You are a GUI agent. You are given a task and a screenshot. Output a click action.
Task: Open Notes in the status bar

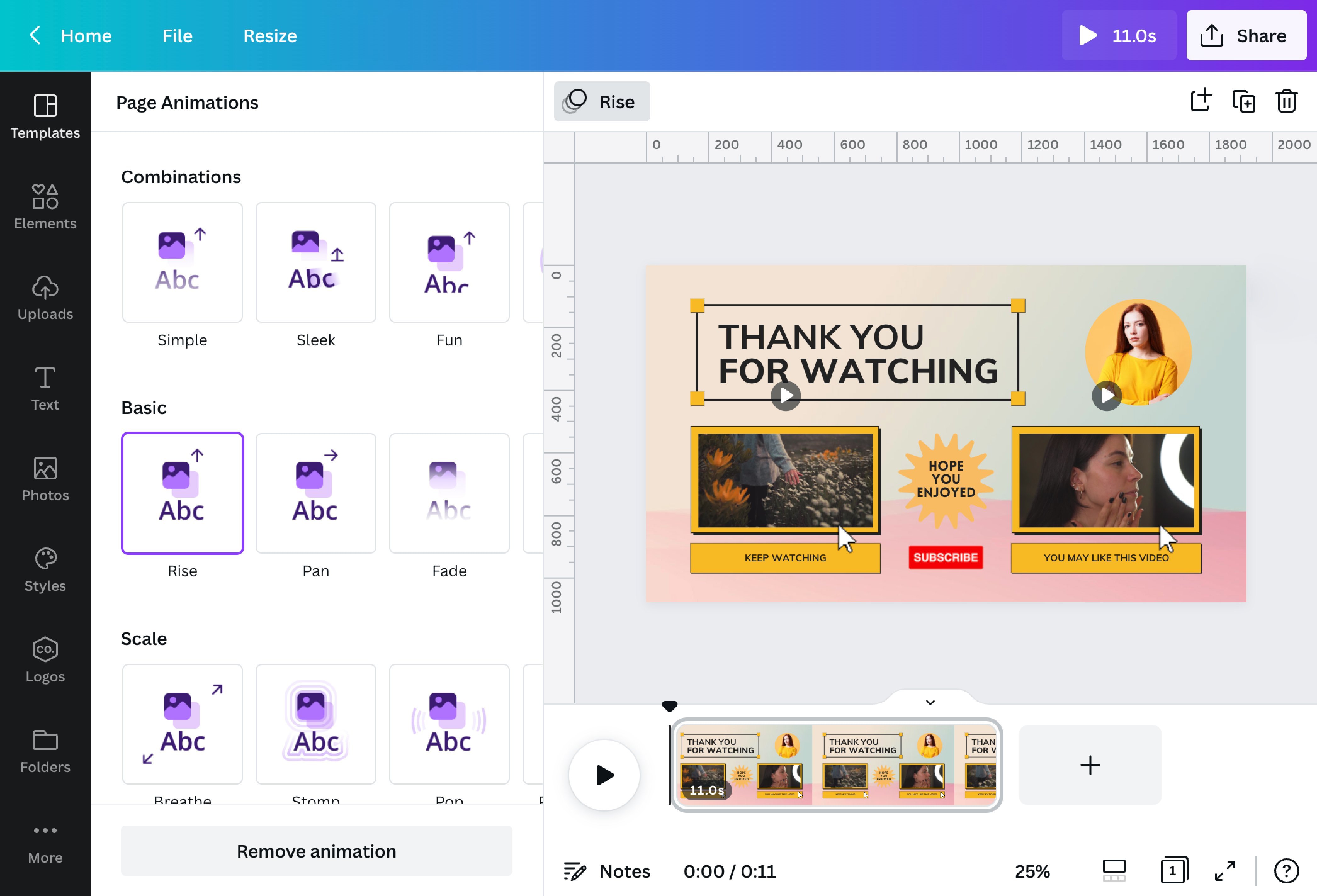click(x=606, y=871)
